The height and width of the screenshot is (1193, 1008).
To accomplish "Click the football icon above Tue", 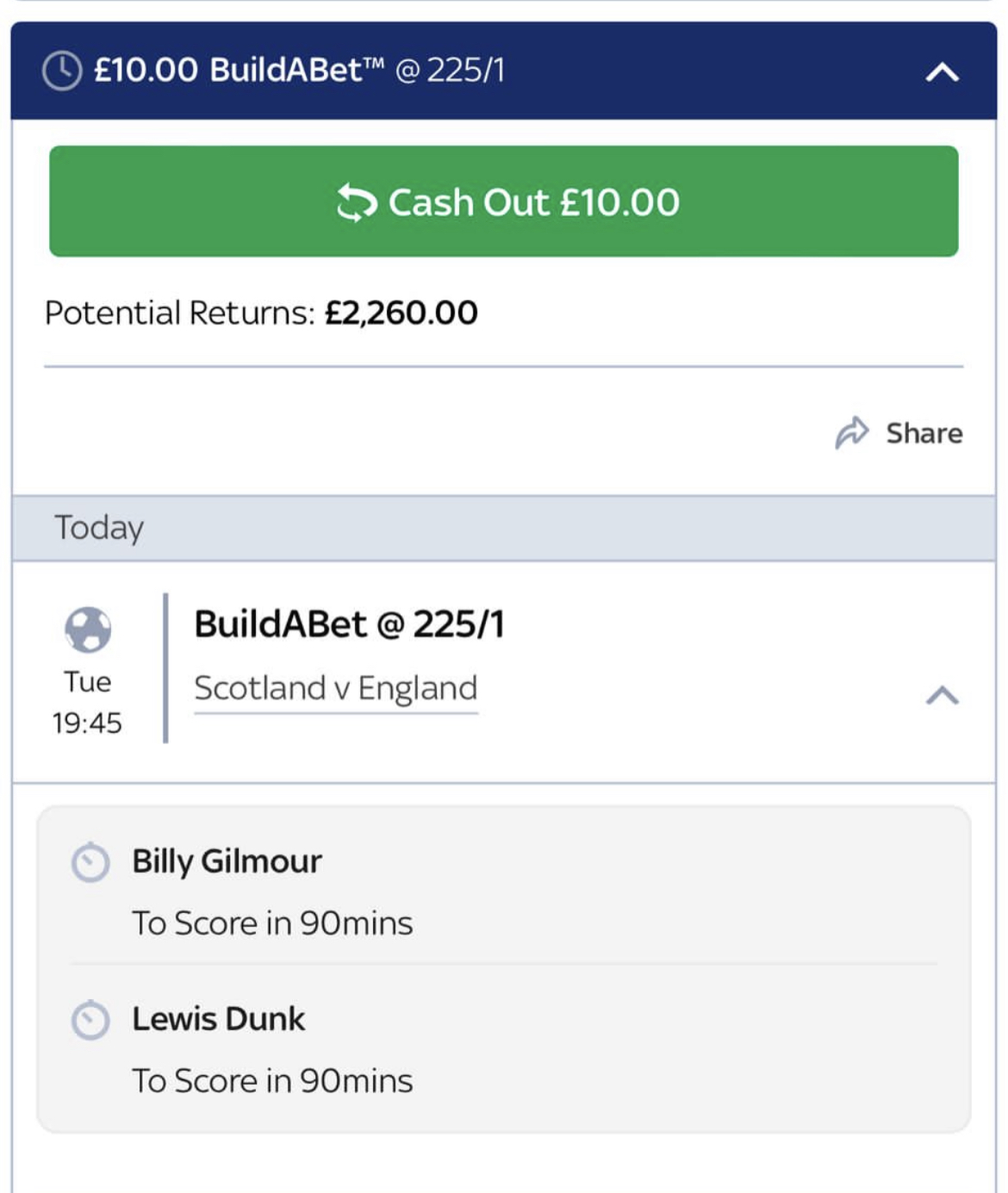I will coord(88,630).
